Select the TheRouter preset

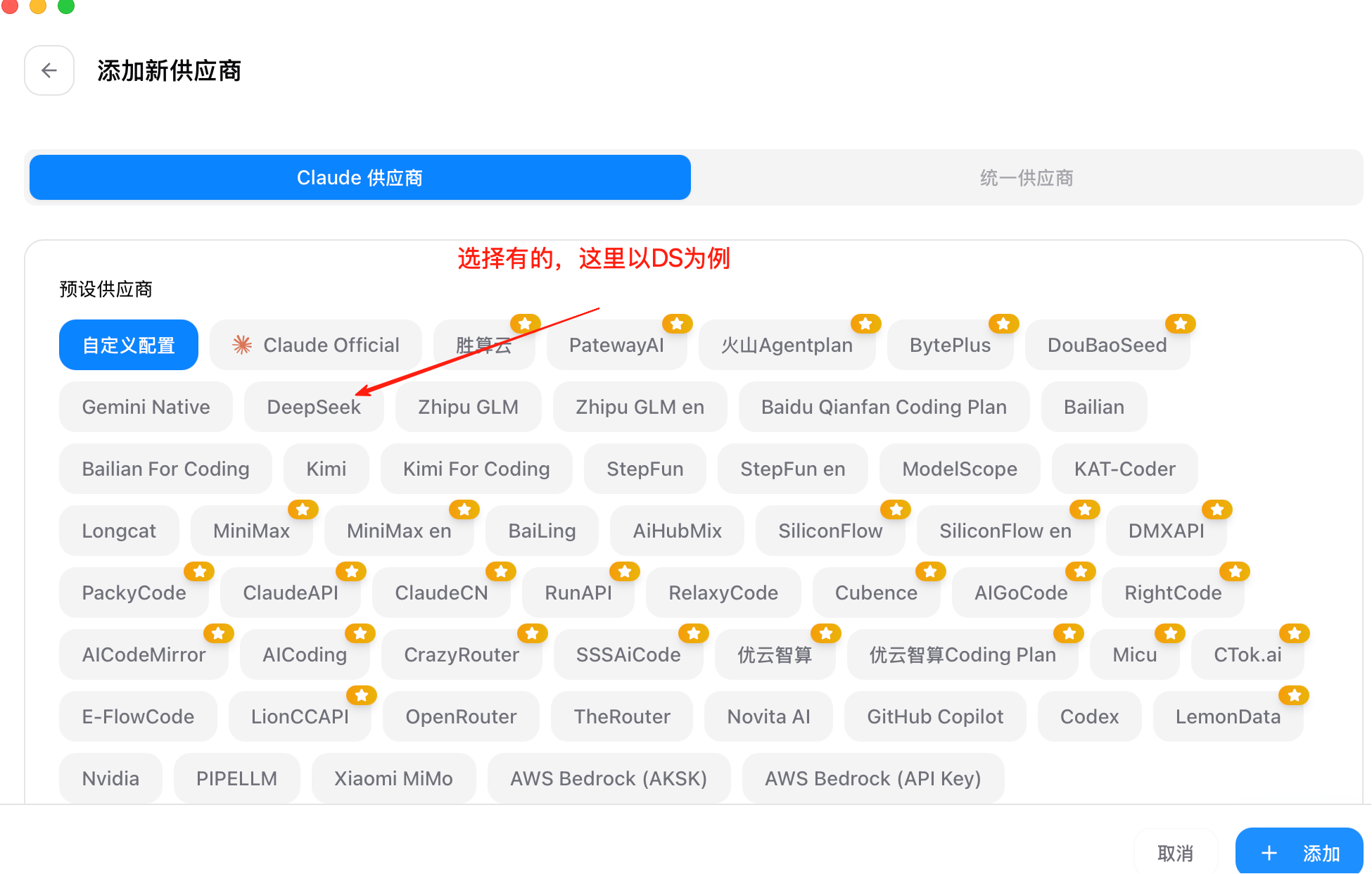[x=622, y=716]
